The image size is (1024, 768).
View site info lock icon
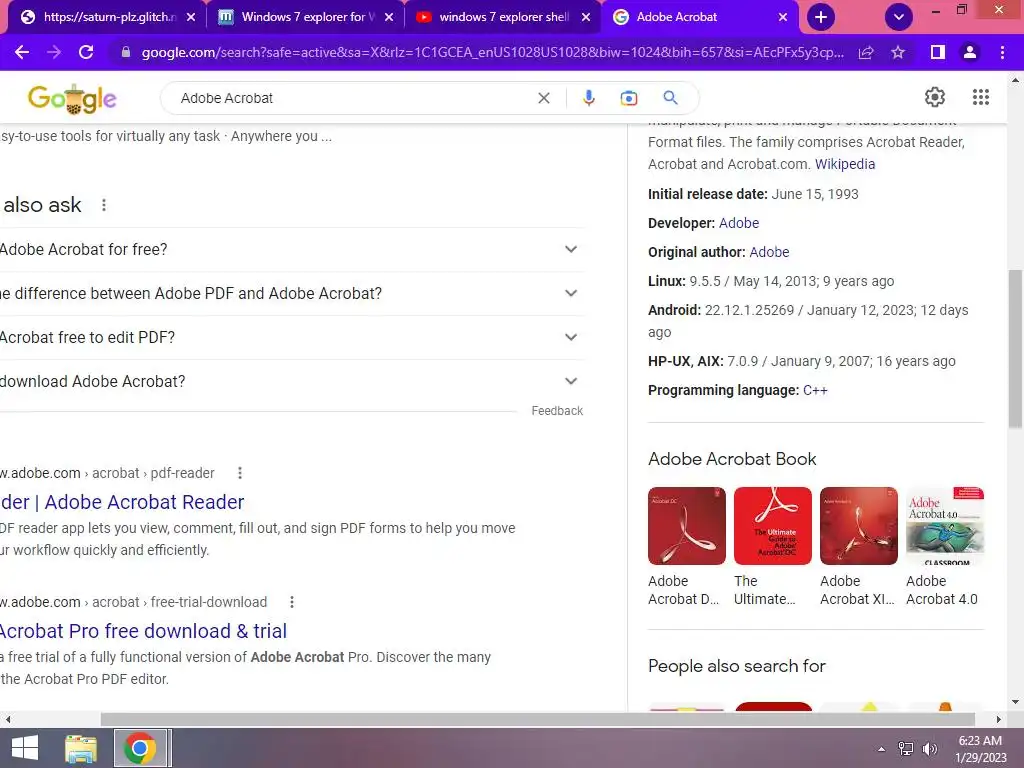tap(126, 52)
